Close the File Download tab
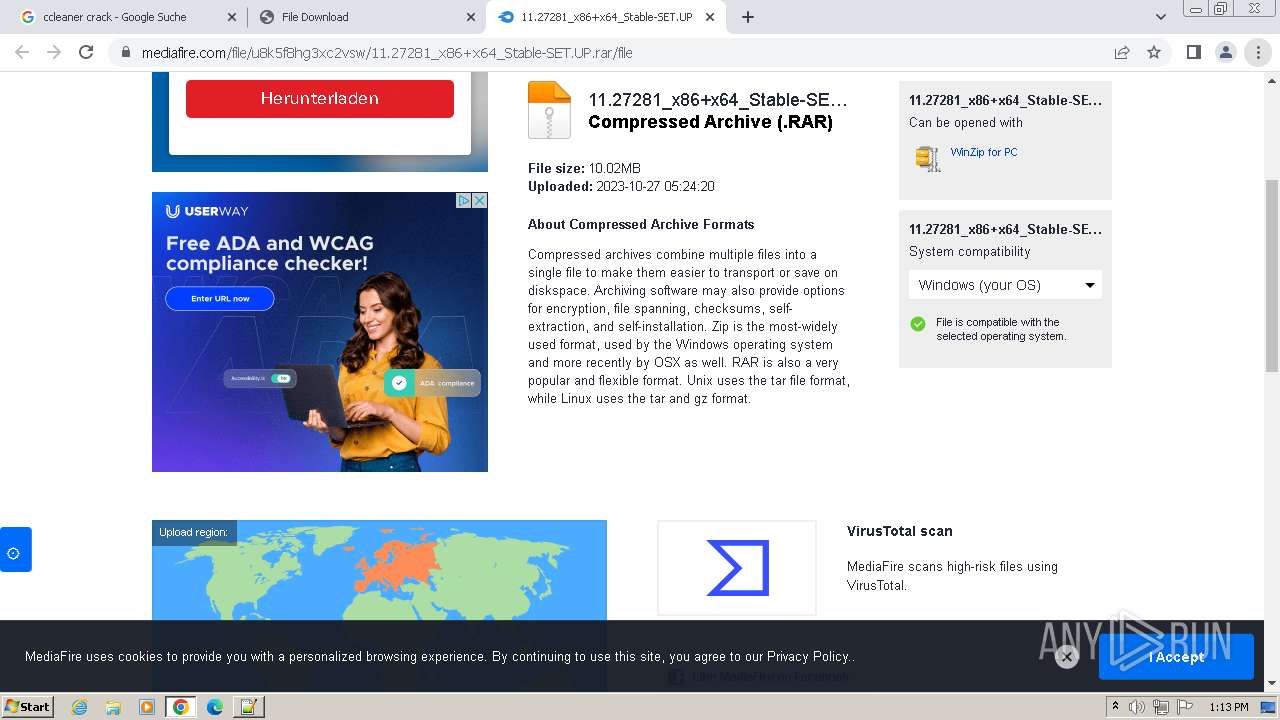The width and height of the screenshot is (1280, 720). (x=471, y=17)
